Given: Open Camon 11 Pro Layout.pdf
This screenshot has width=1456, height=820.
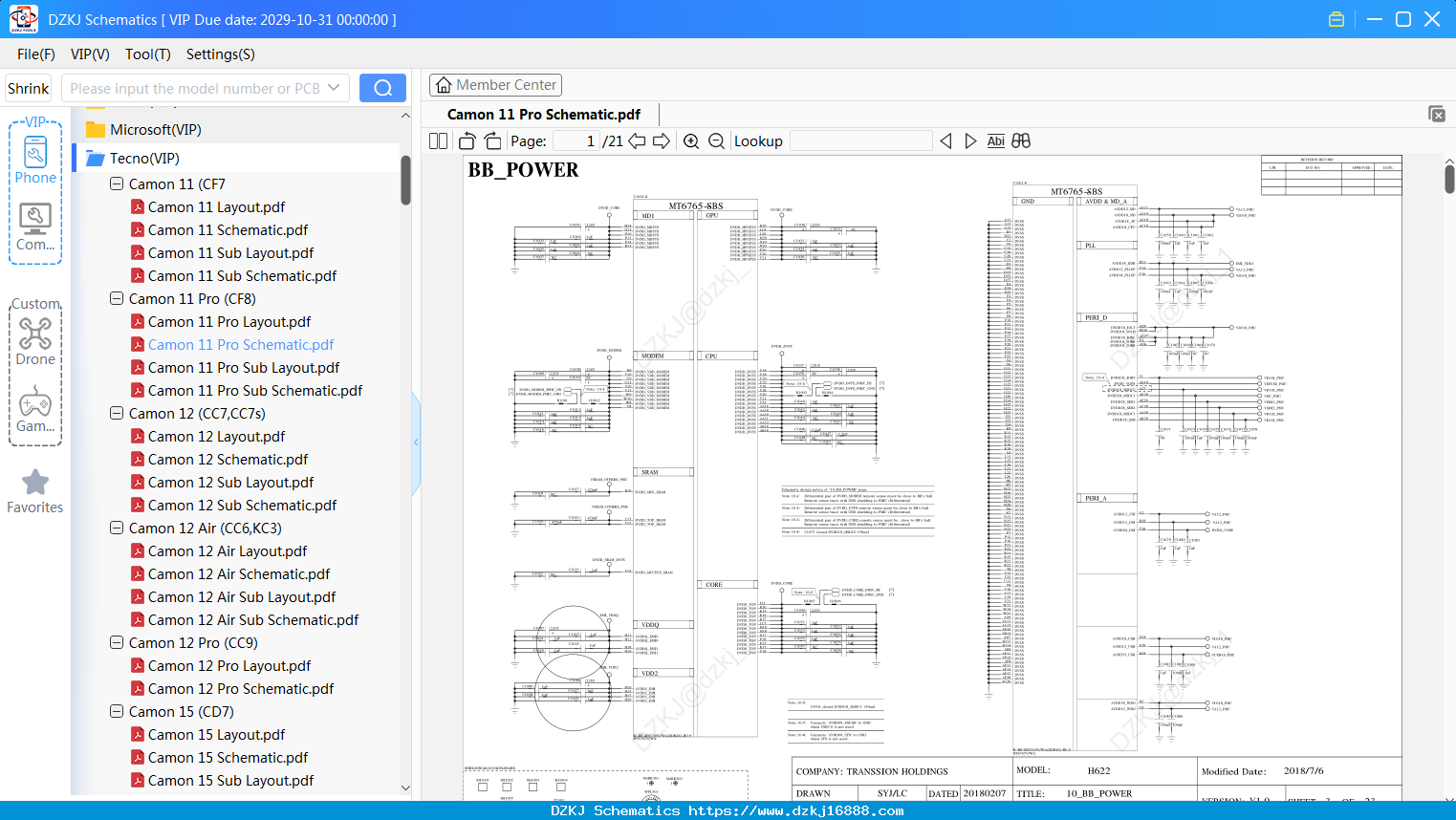Looking at the screenshot, I should 229,321.
